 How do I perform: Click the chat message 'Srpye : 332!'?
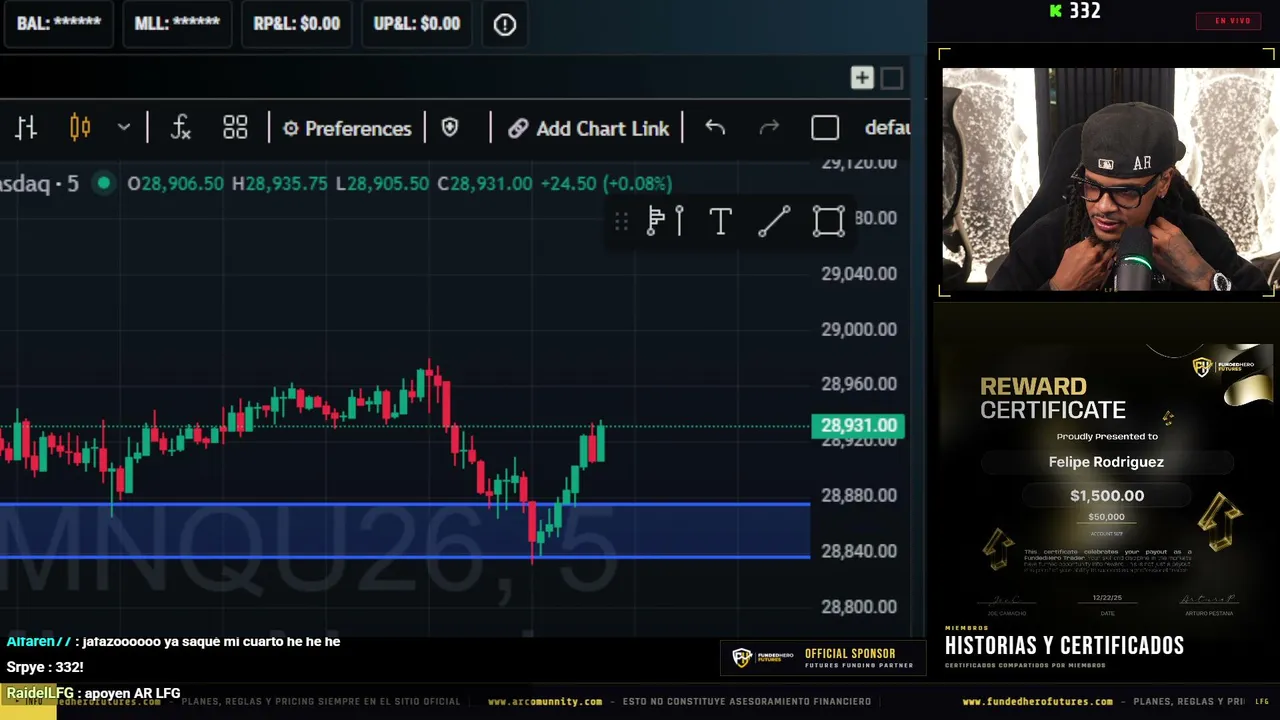(45, 667)
